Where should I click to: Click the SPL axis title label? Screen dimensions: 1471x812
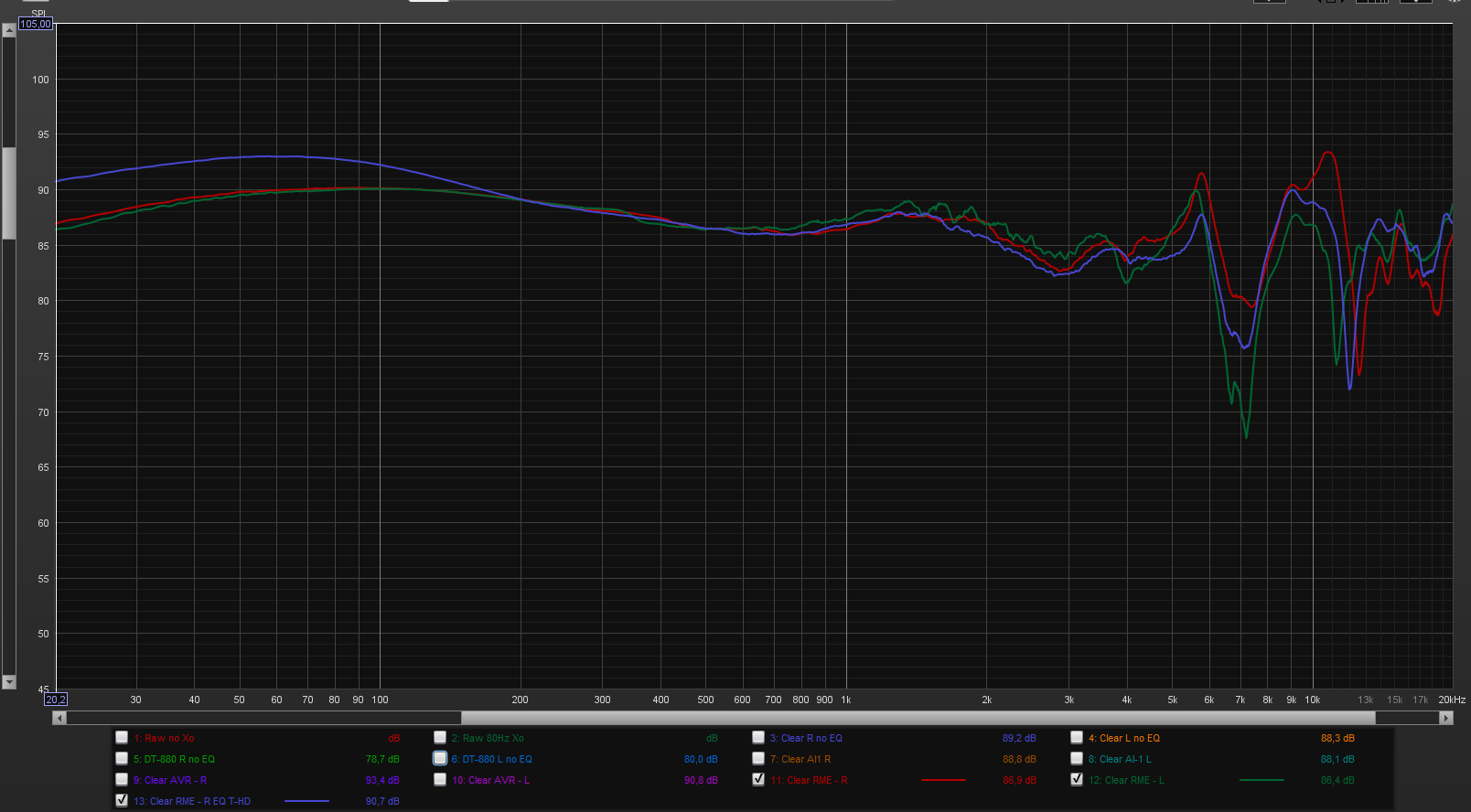click(38, 14)
